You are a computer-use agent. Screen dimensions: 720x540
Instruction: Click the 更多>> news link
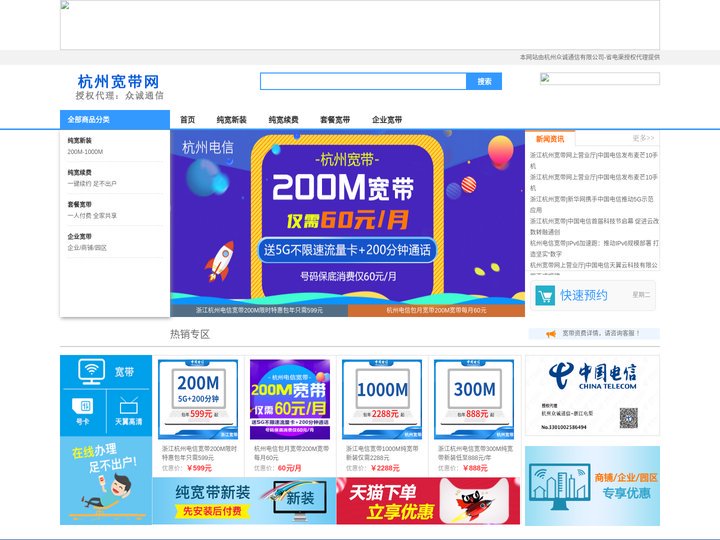coord(643,138)
